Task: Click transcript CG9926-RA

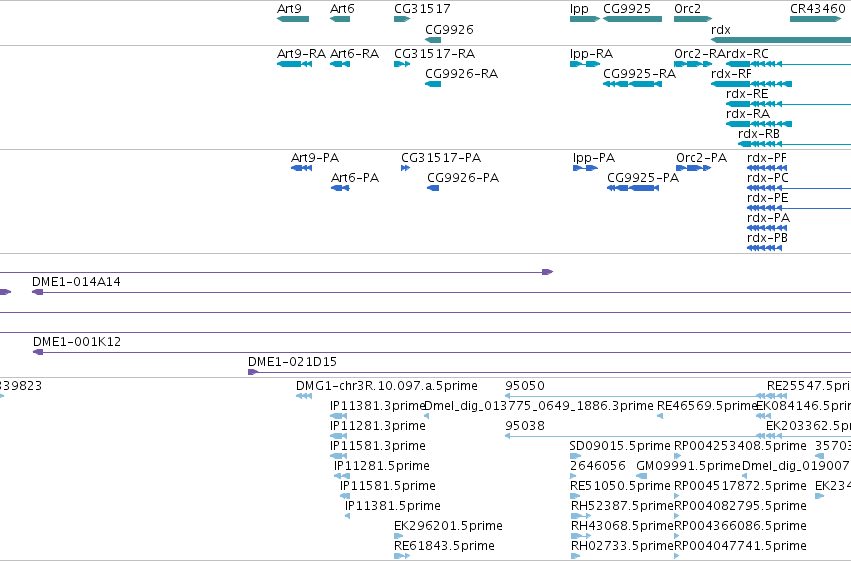Action: click(433, 84)
